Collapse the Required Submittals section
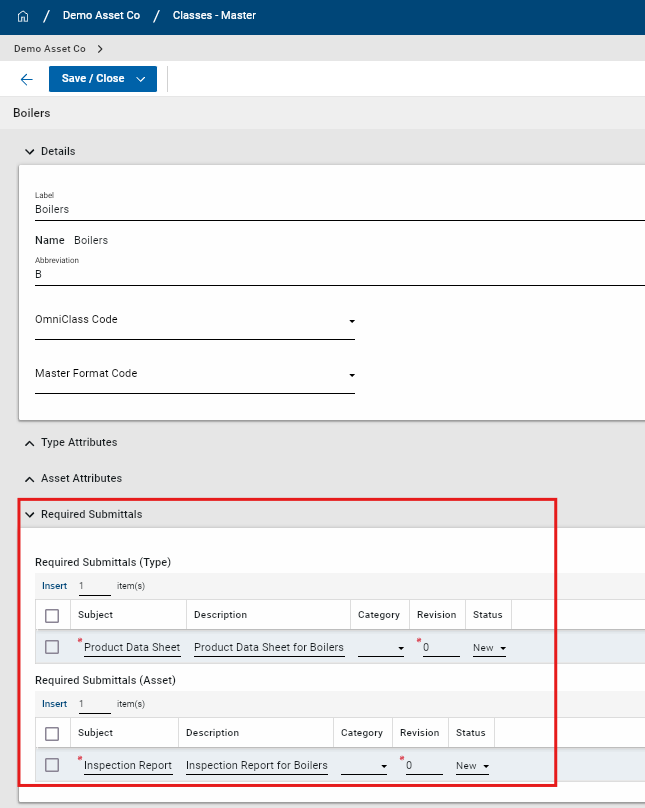This screenshot has height=808, width=645. pos(29,514)
